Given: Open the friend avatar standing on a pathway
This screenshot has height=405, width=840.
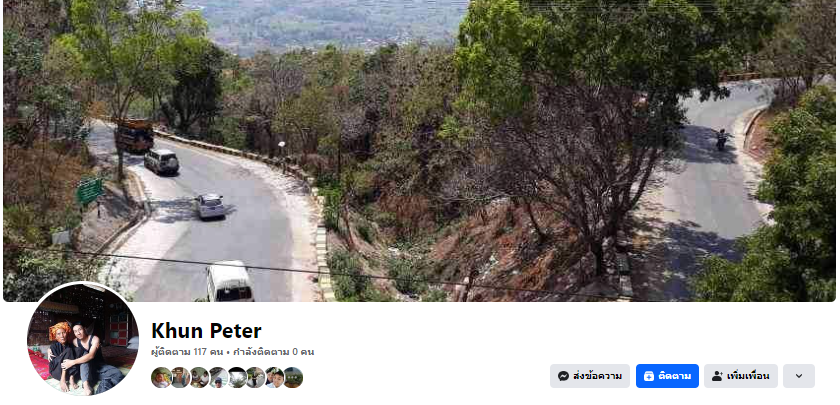Looking at the screenshot, I should (x=256, y=377).
